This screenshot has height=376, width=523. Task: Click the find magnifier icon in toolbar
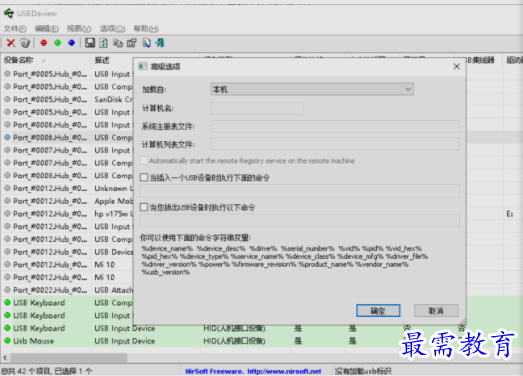click(146, 43)
